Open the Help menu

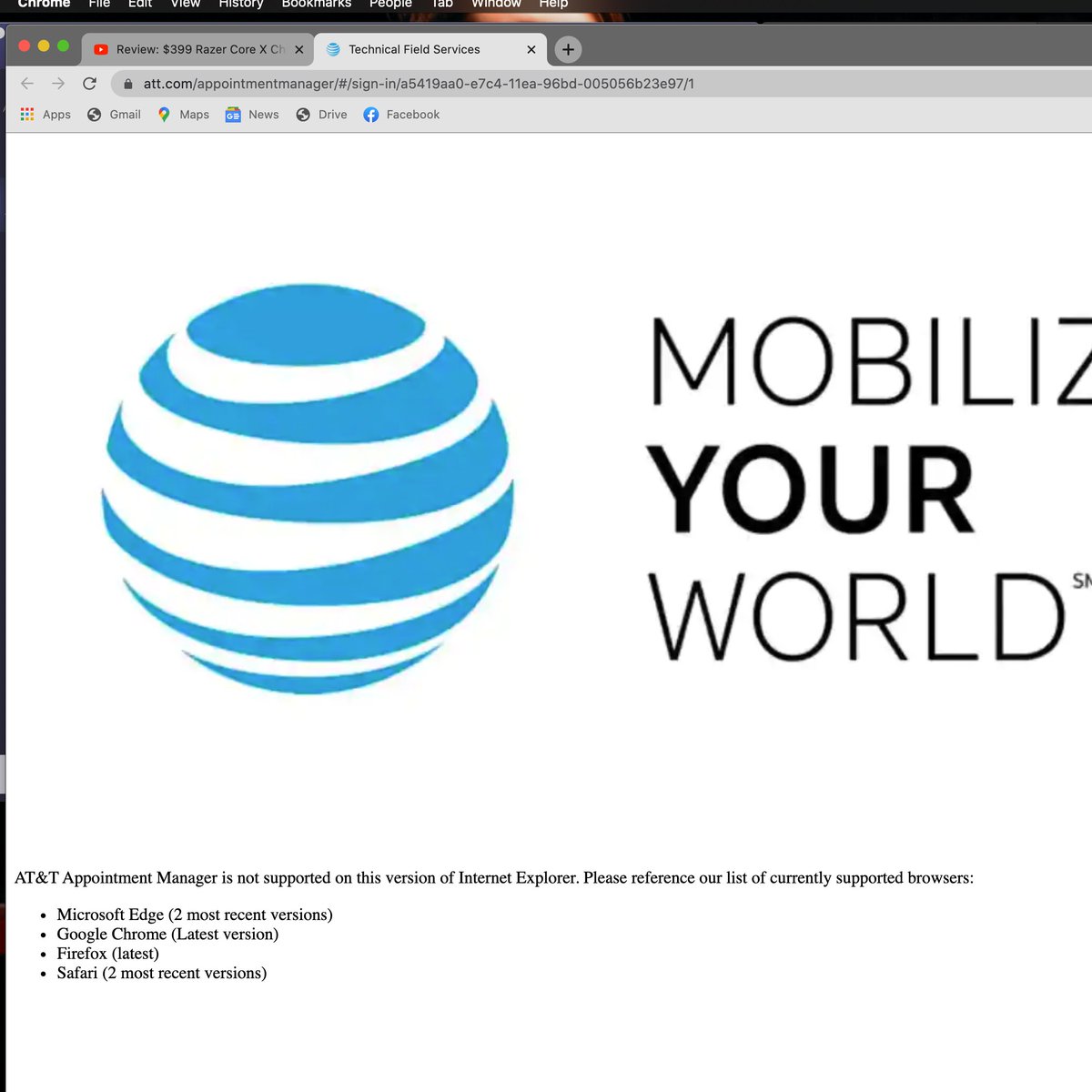tap(553, 4)
